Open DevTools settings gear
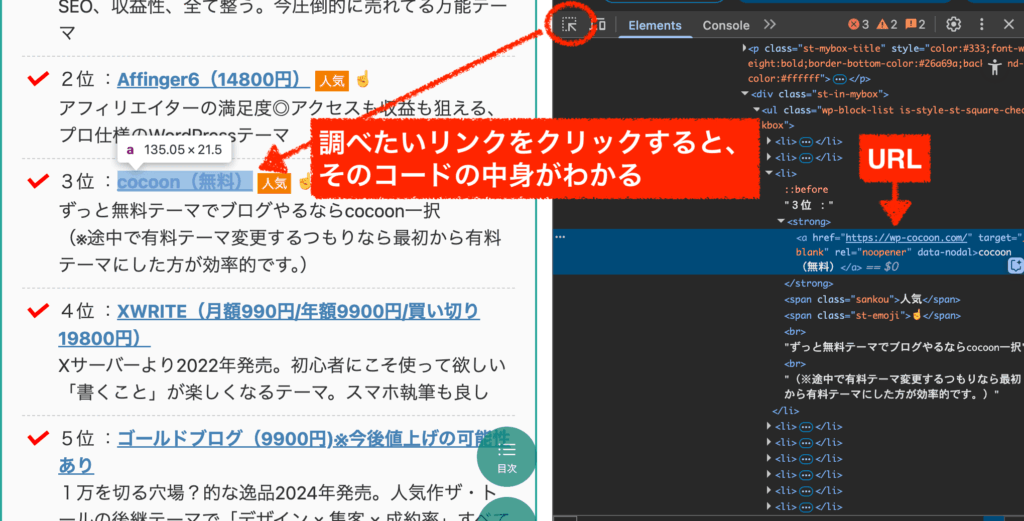 tap(953, 25)
